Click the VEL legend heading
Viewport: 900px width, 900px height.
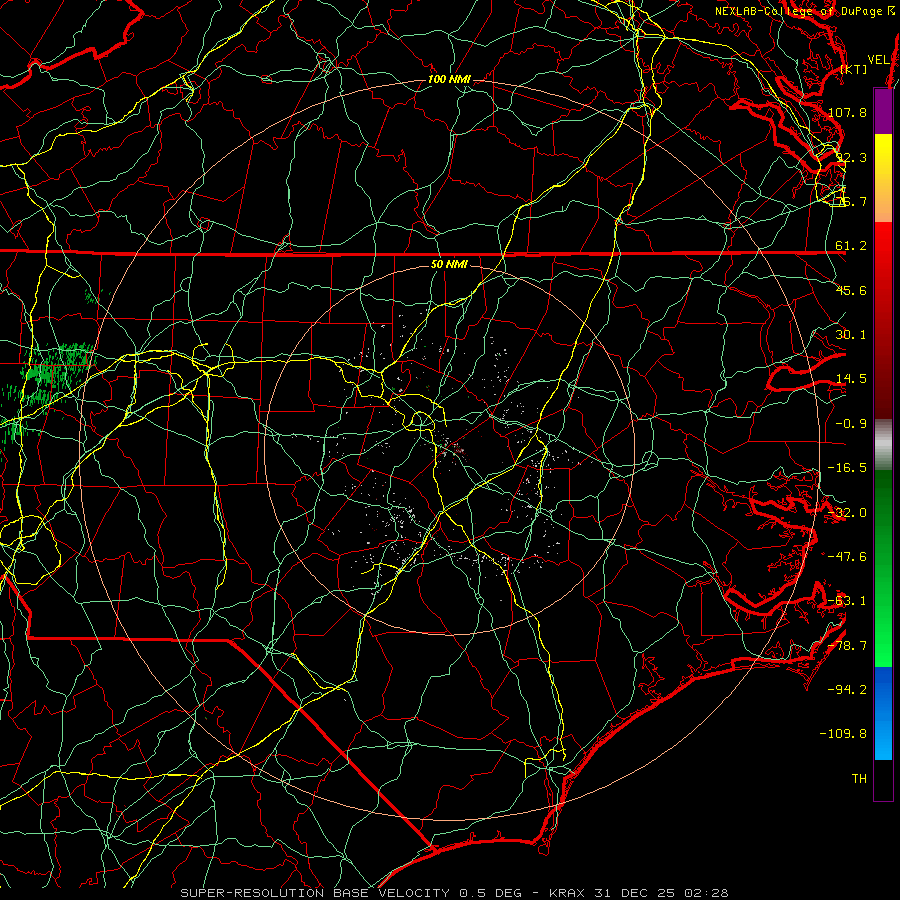click(878, 60)
